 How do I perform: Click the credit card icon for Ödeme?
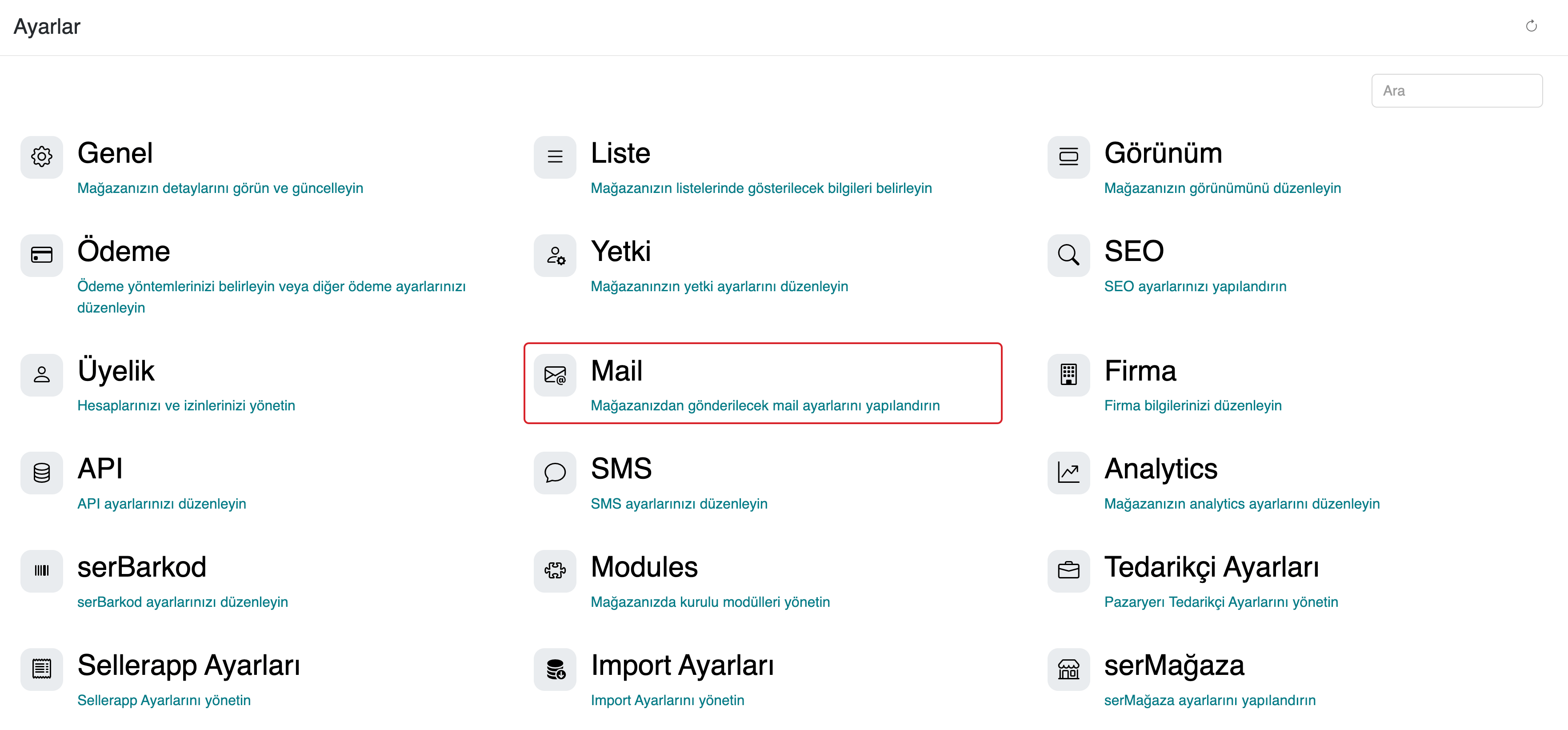(x=41, y=255)
